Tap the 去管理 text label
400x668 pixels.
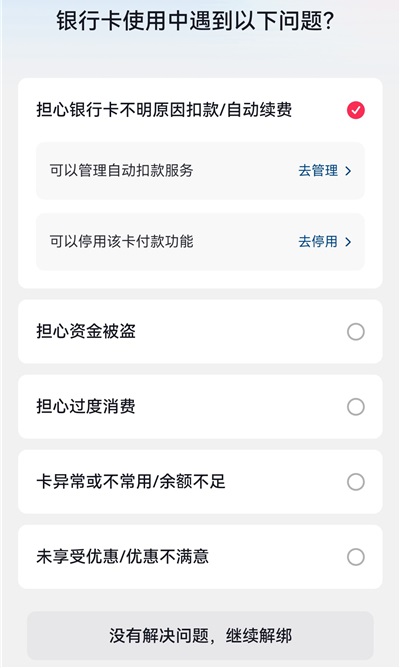coord(318,171)
